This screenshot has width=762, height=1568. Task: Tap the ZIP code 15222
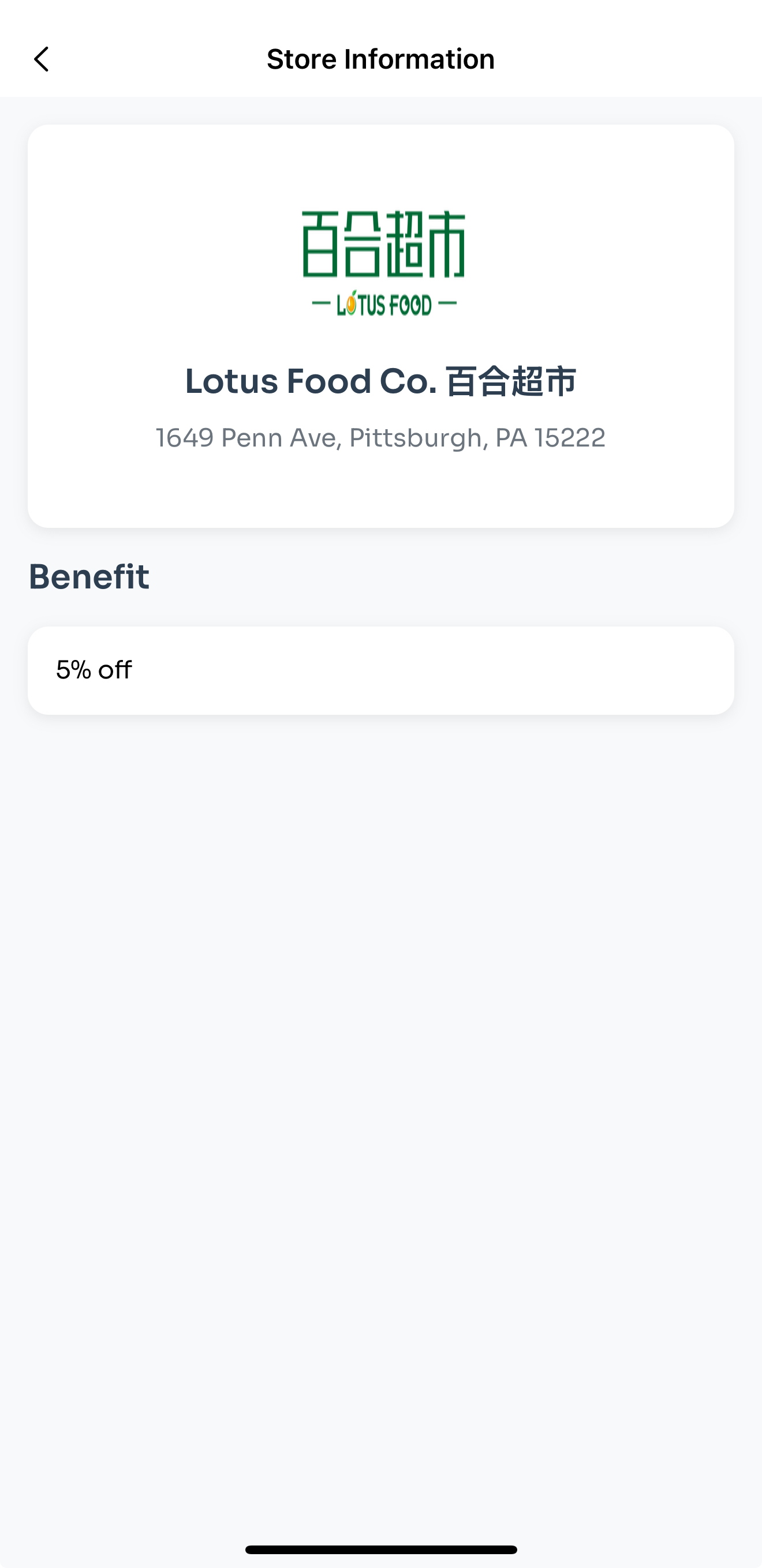click(x=570, y=438)
